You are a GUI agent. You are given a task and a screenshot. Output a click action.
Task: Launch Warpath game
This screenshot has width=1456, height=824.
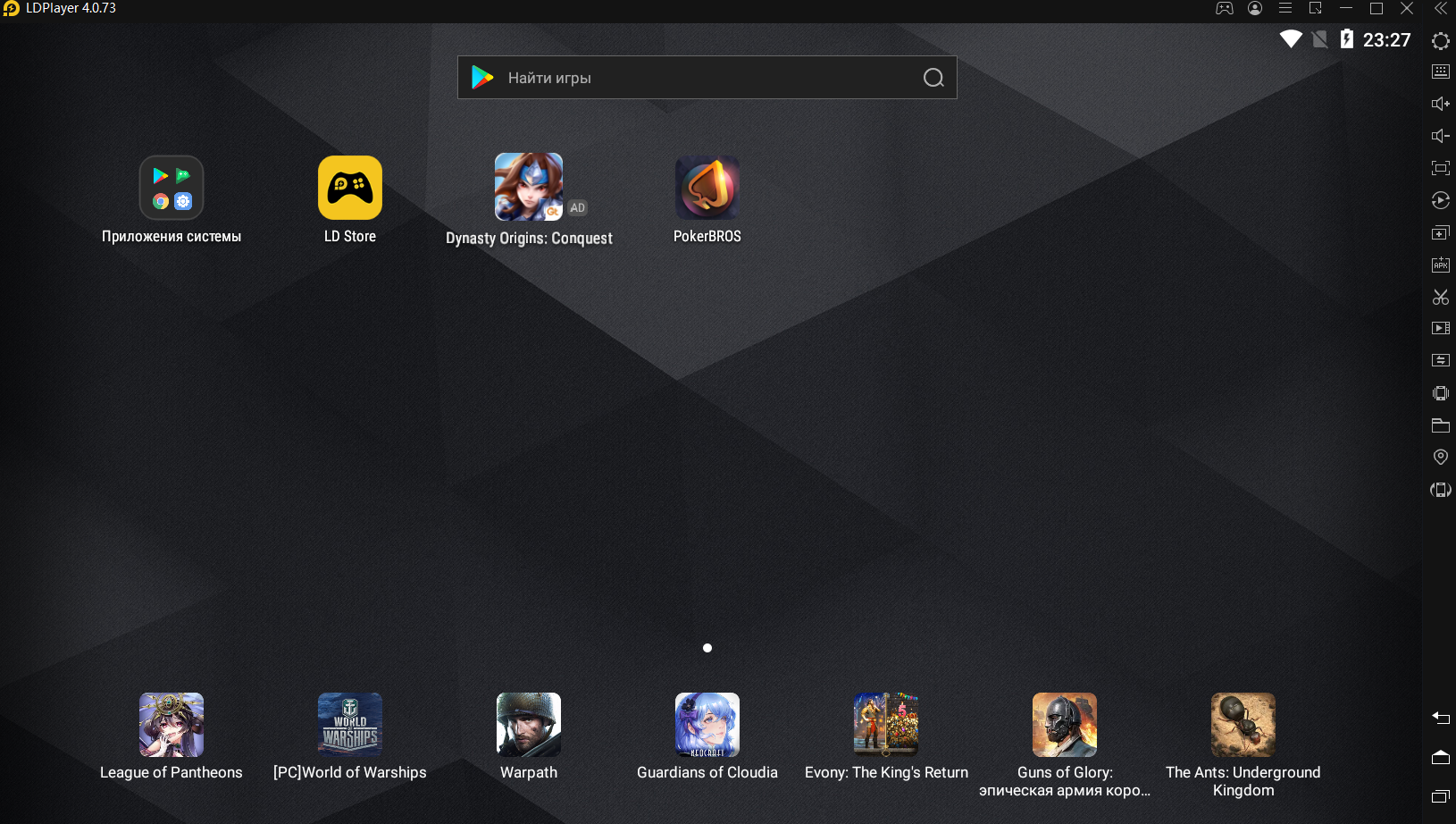pos(529,725)
